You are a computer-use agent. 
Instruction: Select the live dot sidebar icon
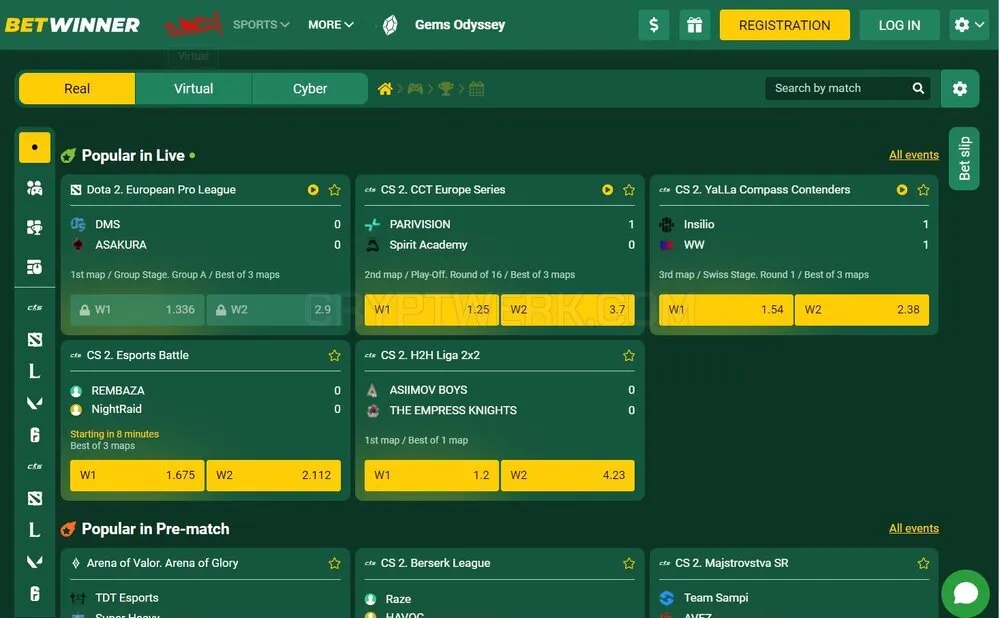tap(34, 147)
